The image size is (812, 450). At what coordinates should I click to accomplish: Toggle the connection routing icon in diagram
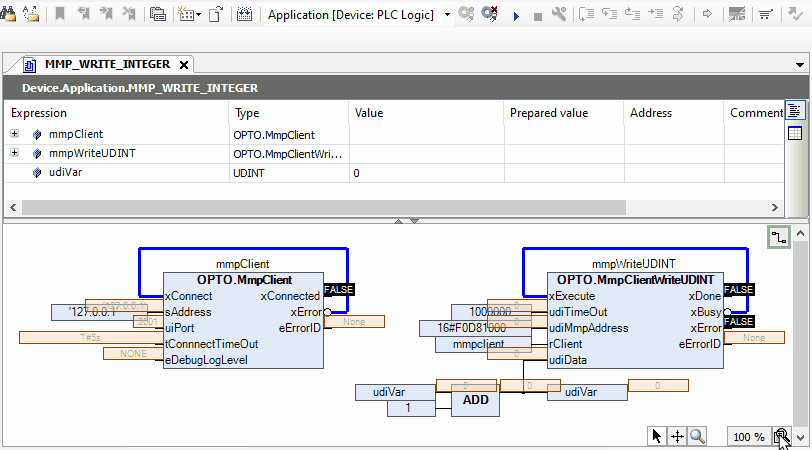click(779, 238)
